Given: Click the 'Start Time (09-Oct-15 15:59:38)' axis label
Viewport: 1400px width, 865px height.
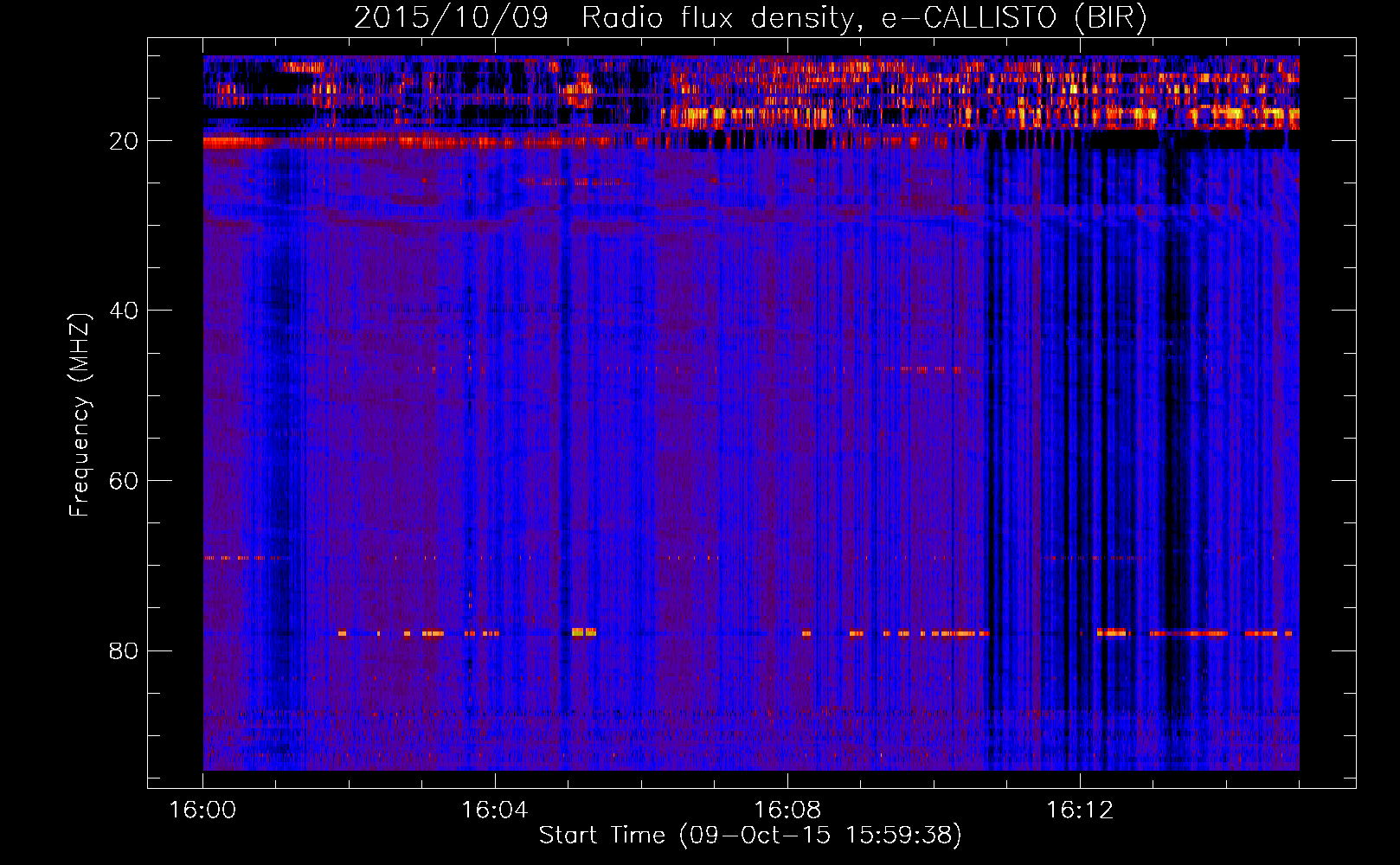Looking at the screenshot, I should pyautogui.click(x=750, y=836).
